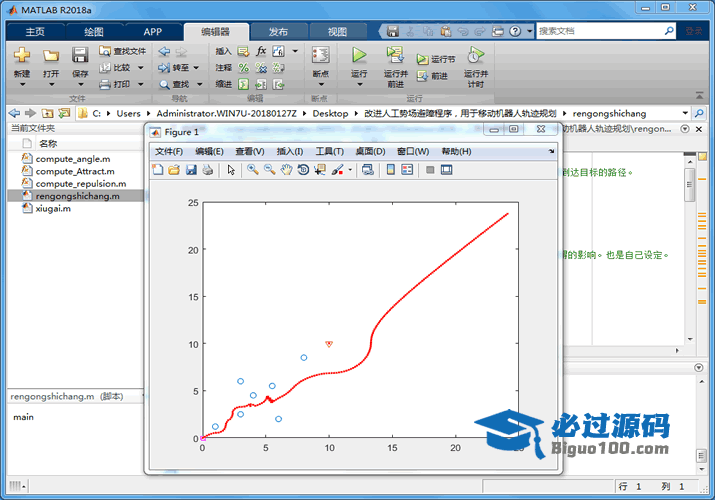Image resolution: width=715 pixels, height=500 pixels.
Task: Click the Advance (前进) button
Action: click(x=432, y=76)
